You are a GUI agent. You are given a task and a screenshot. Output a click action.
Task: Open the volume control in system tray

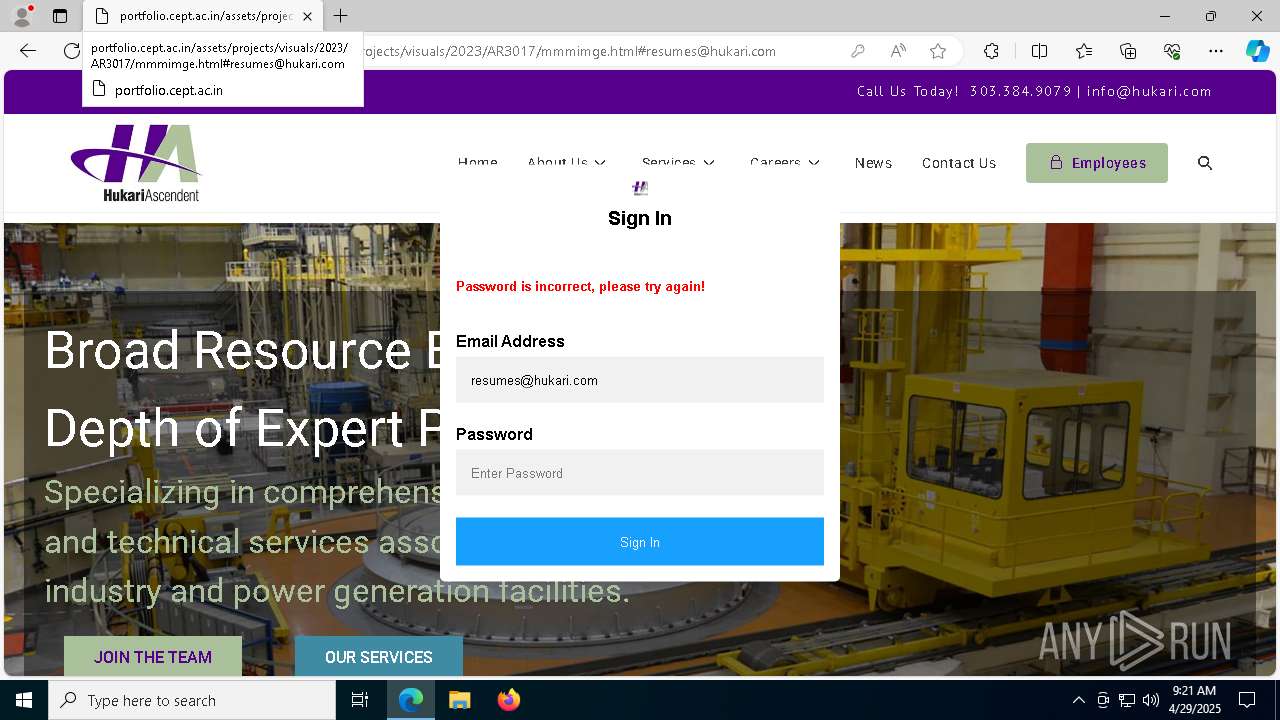click(x=1151, y=700)
